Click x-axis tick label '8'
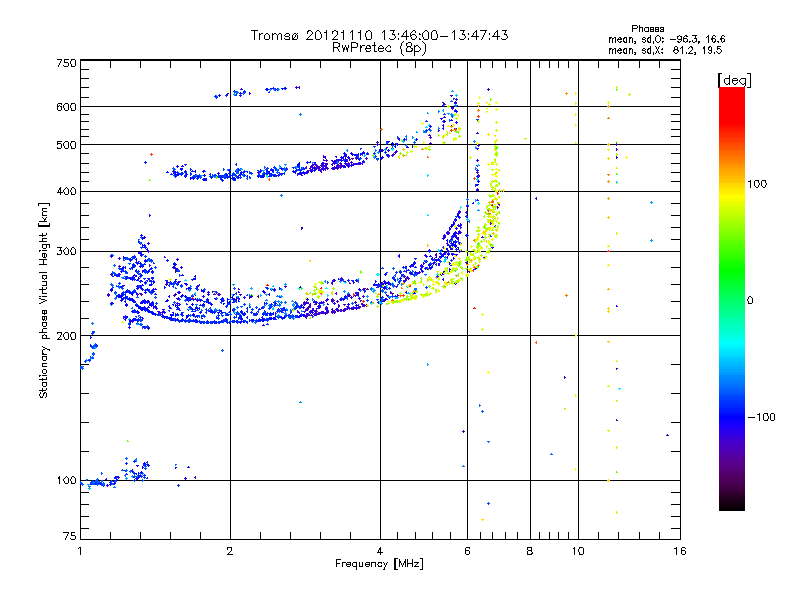This screenshot has height=600, width=800. (x=530, y=551)
